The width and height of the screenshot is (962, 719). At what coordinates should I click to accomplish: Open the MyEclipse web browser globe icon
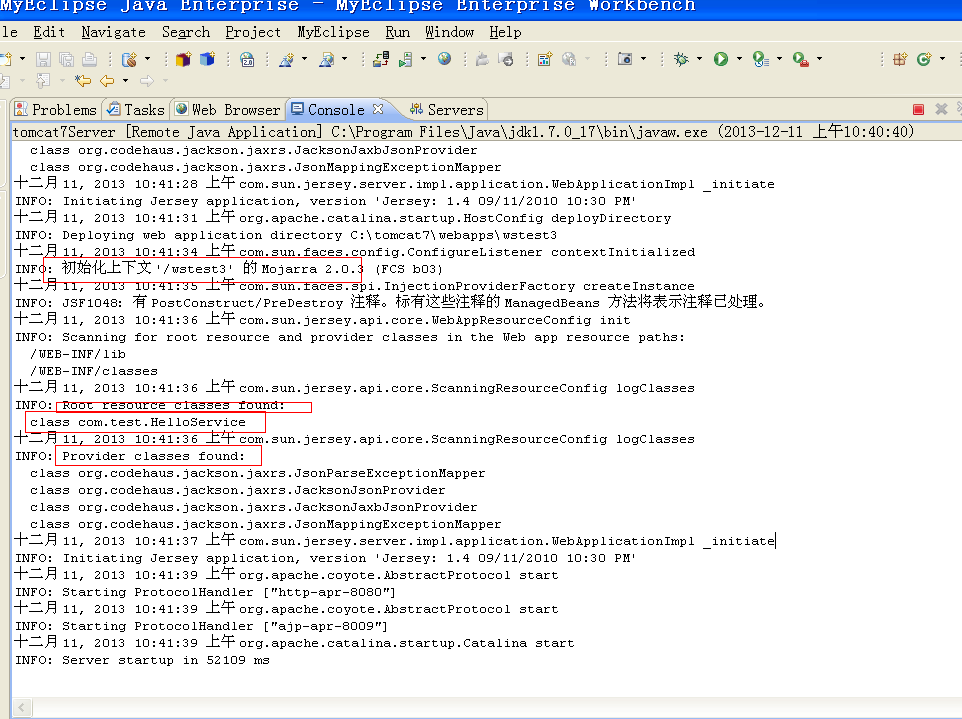445,59
